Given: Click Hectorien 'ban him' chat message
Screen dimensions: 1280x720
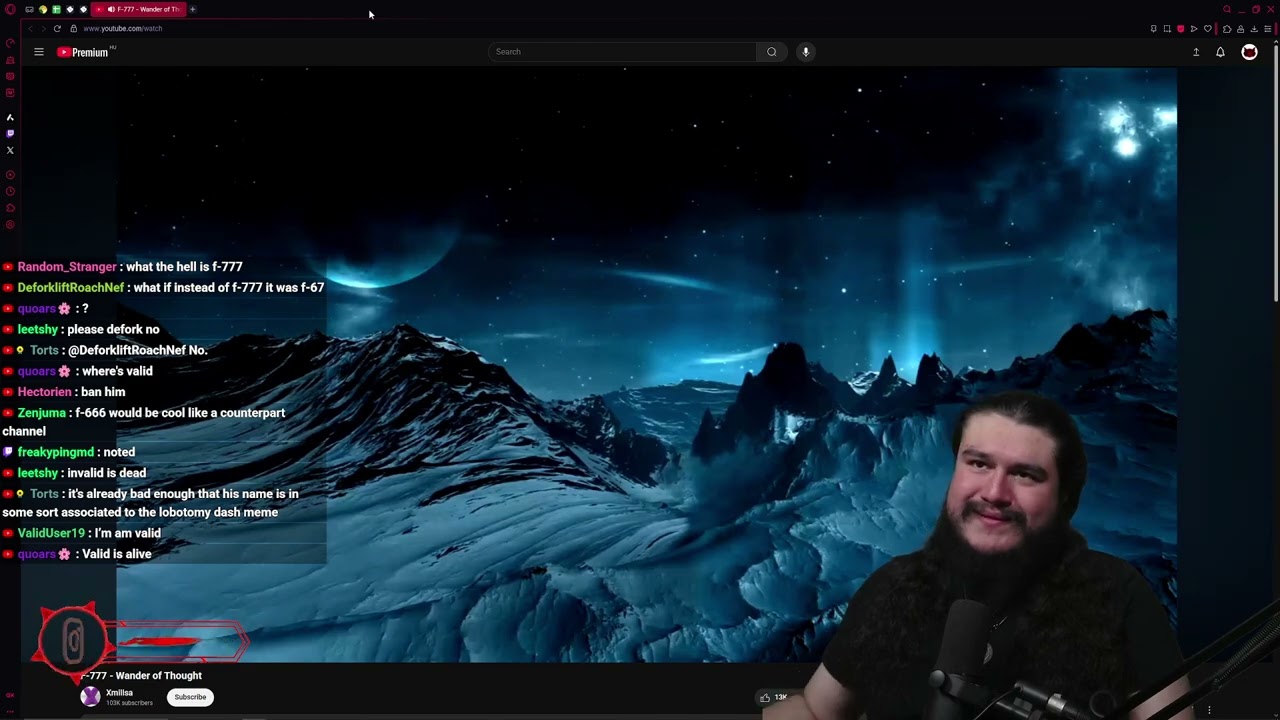Looking at the screenshot, I should pyautogui.click(x=64, y=392).
